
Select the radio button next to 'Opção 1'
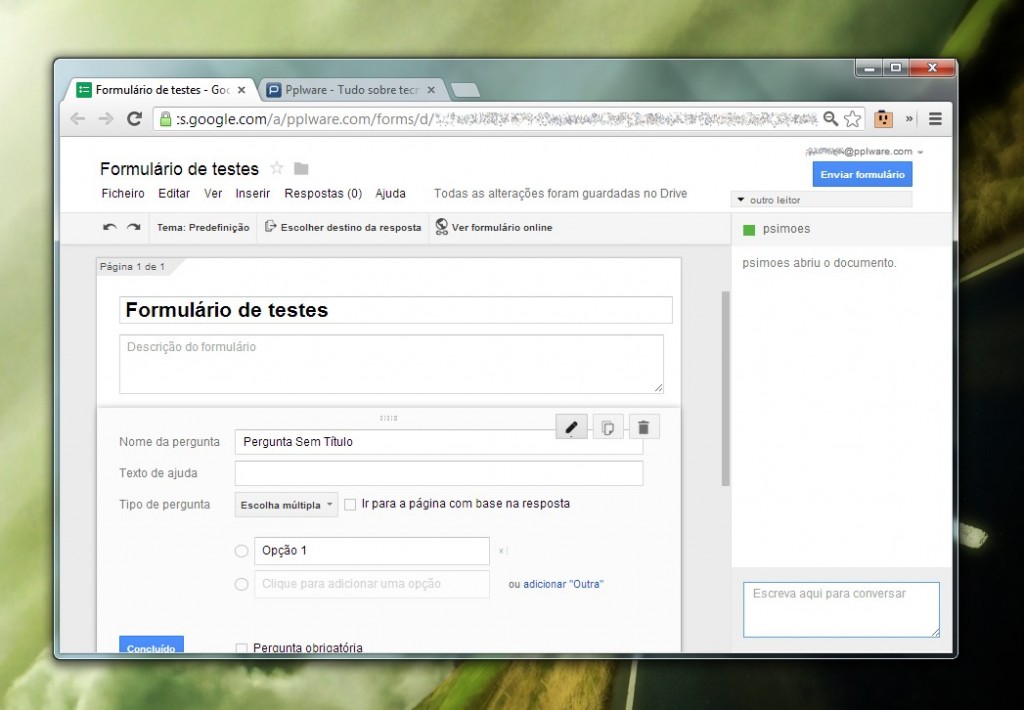(240, 551)
